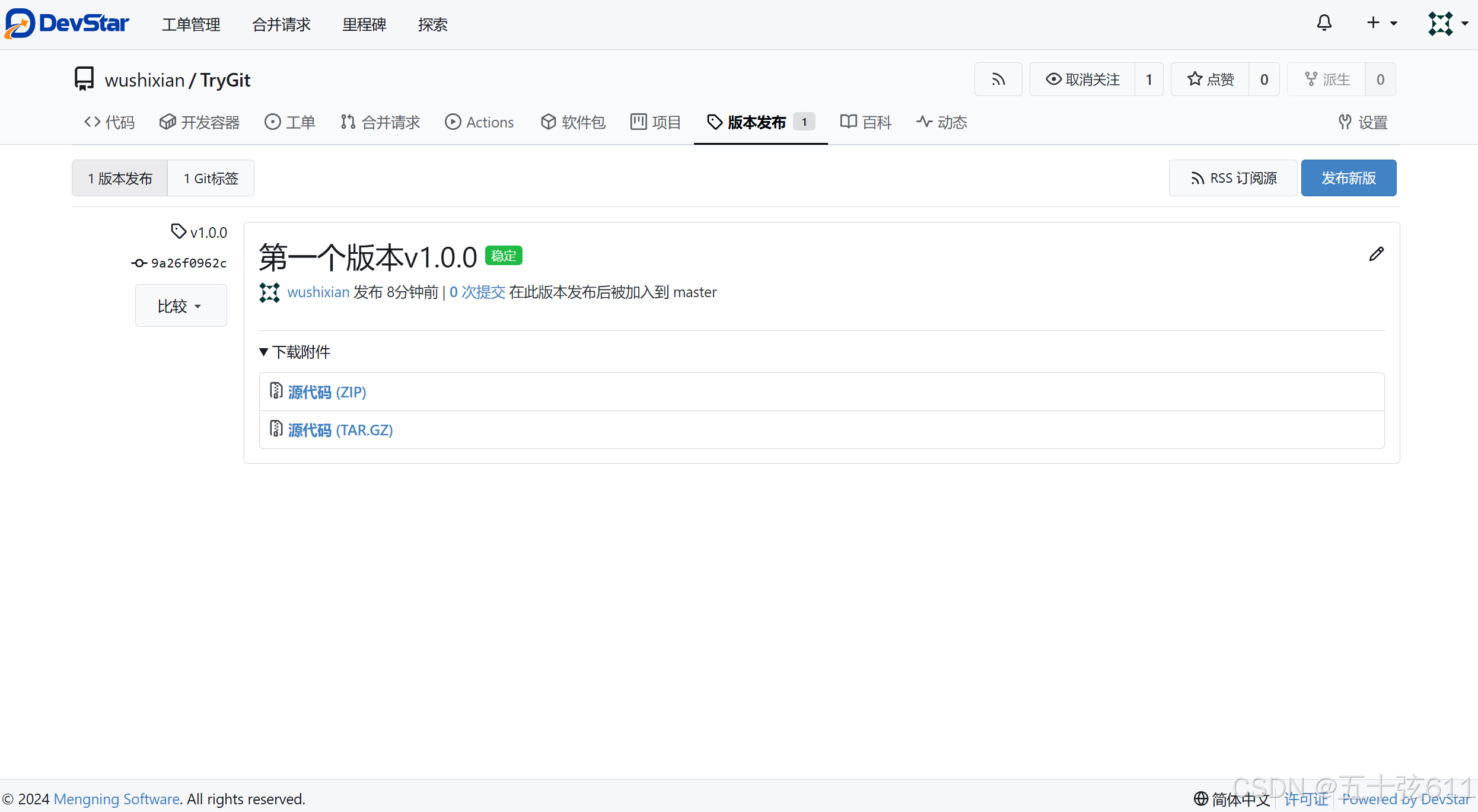This screenshot has width=1478, height=812.
Task: Click the notification bell icon
Action: point(1324,23)
